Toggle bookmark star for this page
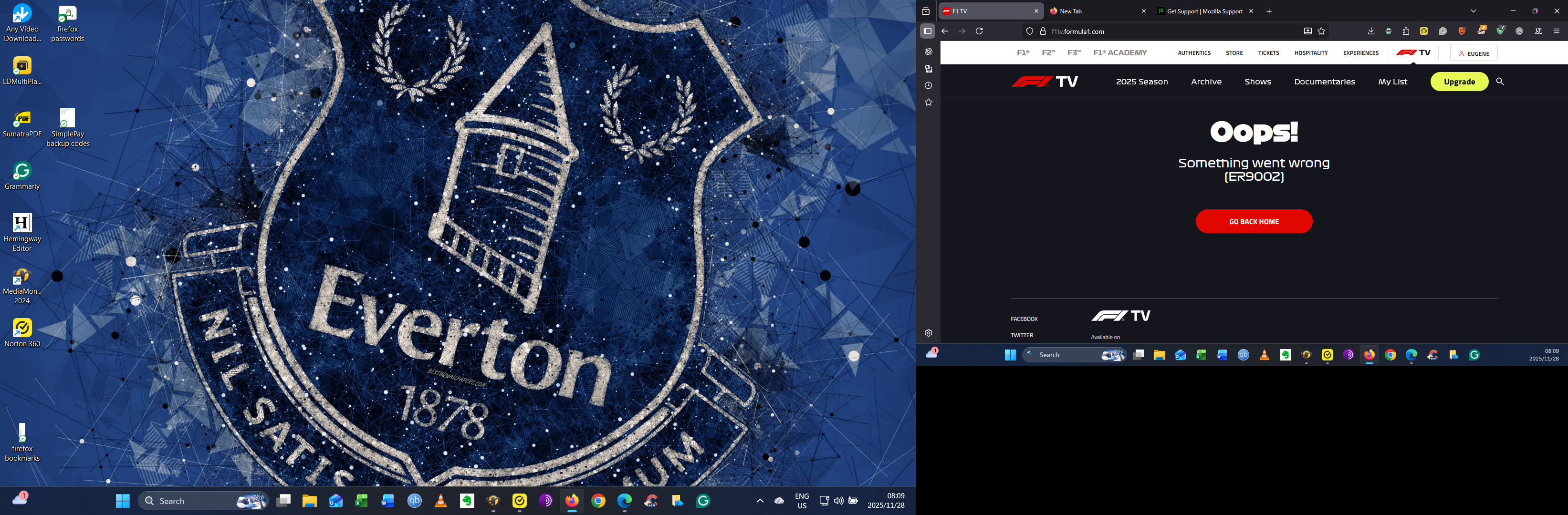 coord(1321,31)
